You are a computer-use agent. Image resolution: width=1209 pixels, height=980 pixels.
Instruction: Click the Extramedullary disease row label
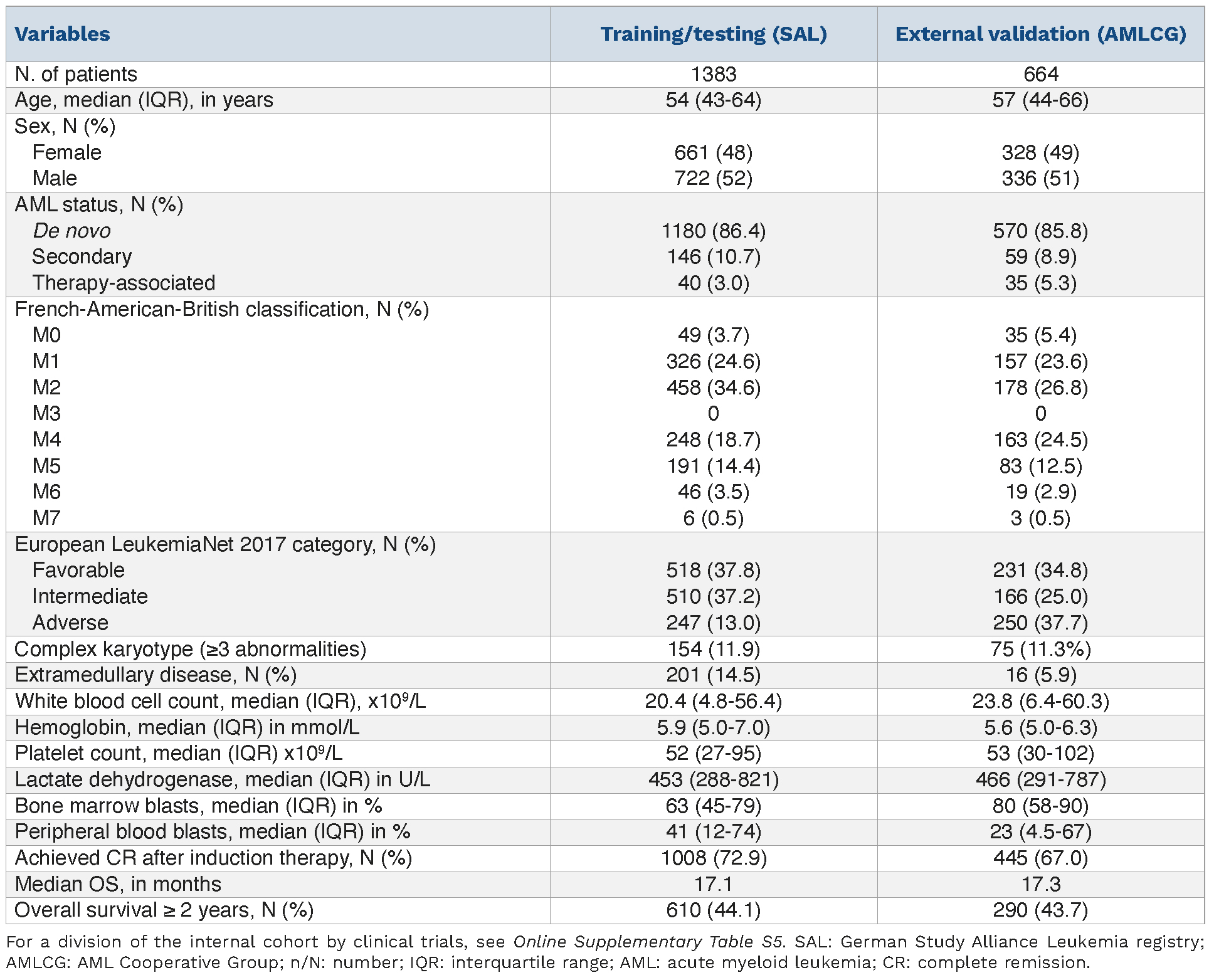(x=156, y=675)
